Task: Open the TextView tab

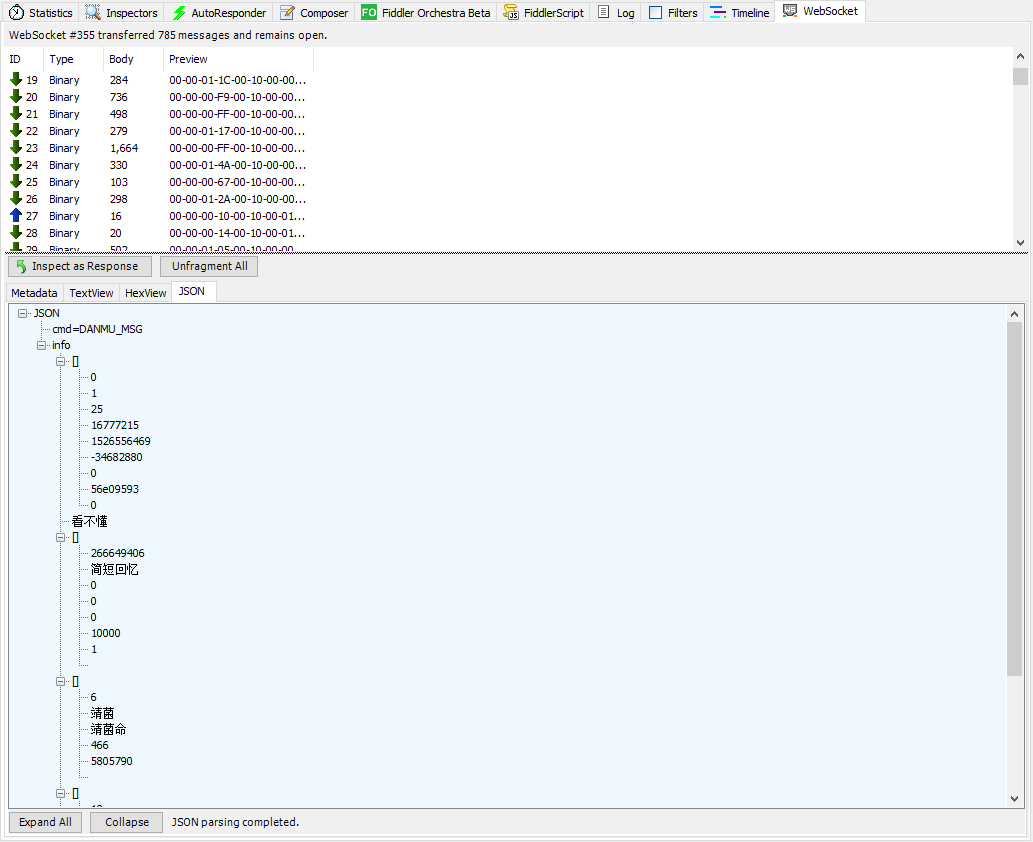Action: click(x=91, y=293)
